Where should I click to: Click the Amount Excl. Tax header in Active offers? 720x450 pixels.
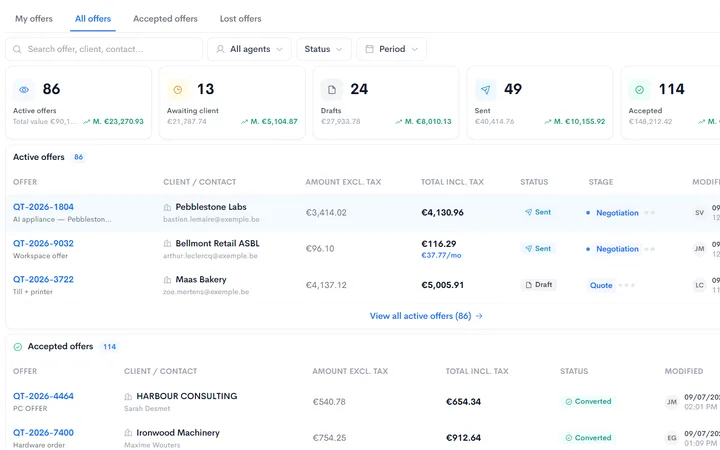coord(343,182)
